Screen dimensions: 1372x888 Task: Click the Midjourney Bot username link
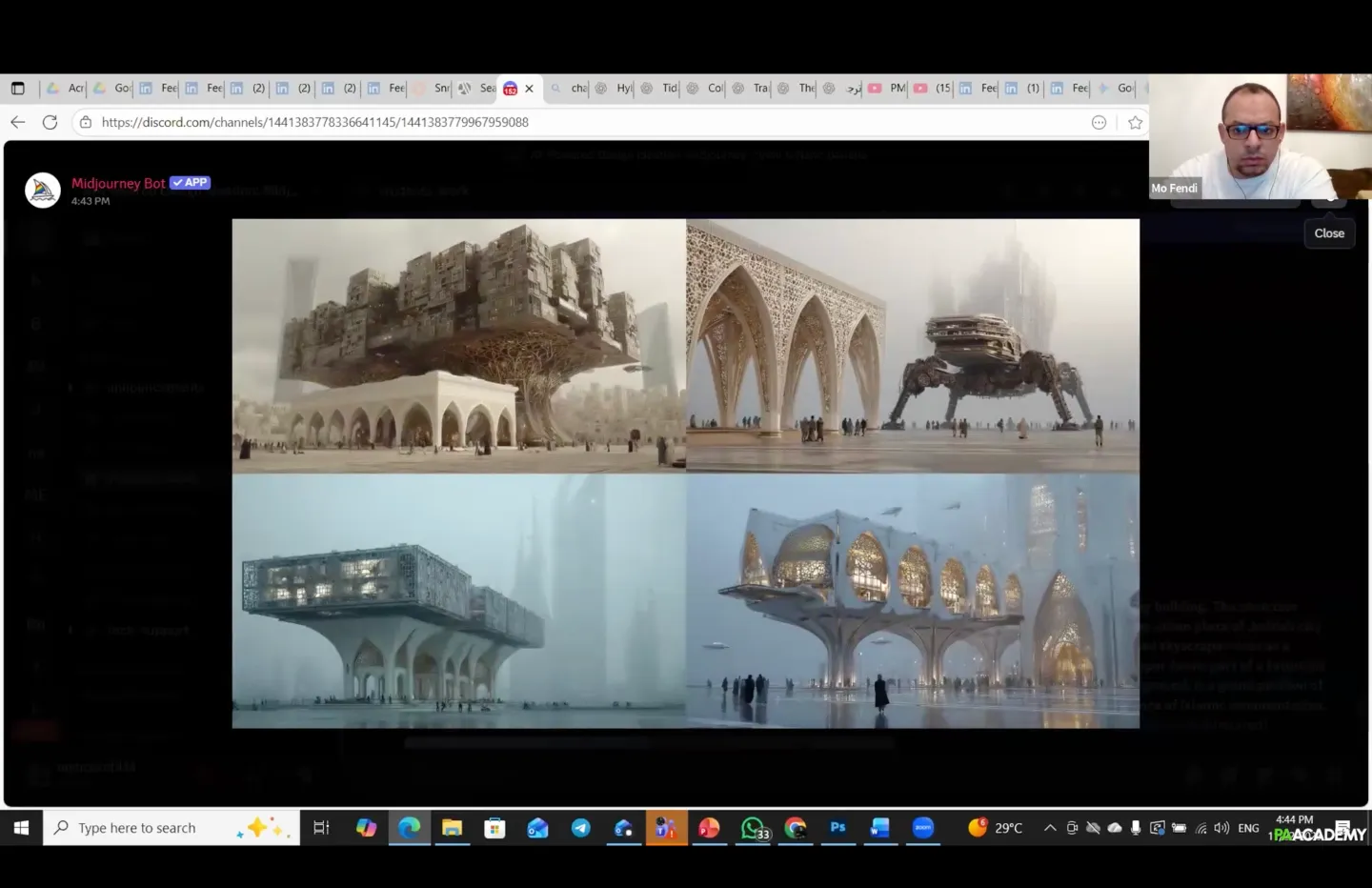pos(118,183)
